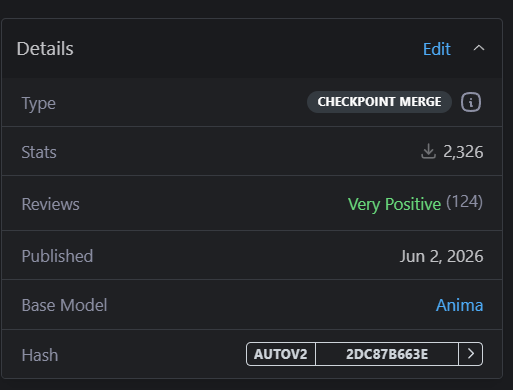
Task: Click the 2,326 downloads count
Action: click(463, 152)
